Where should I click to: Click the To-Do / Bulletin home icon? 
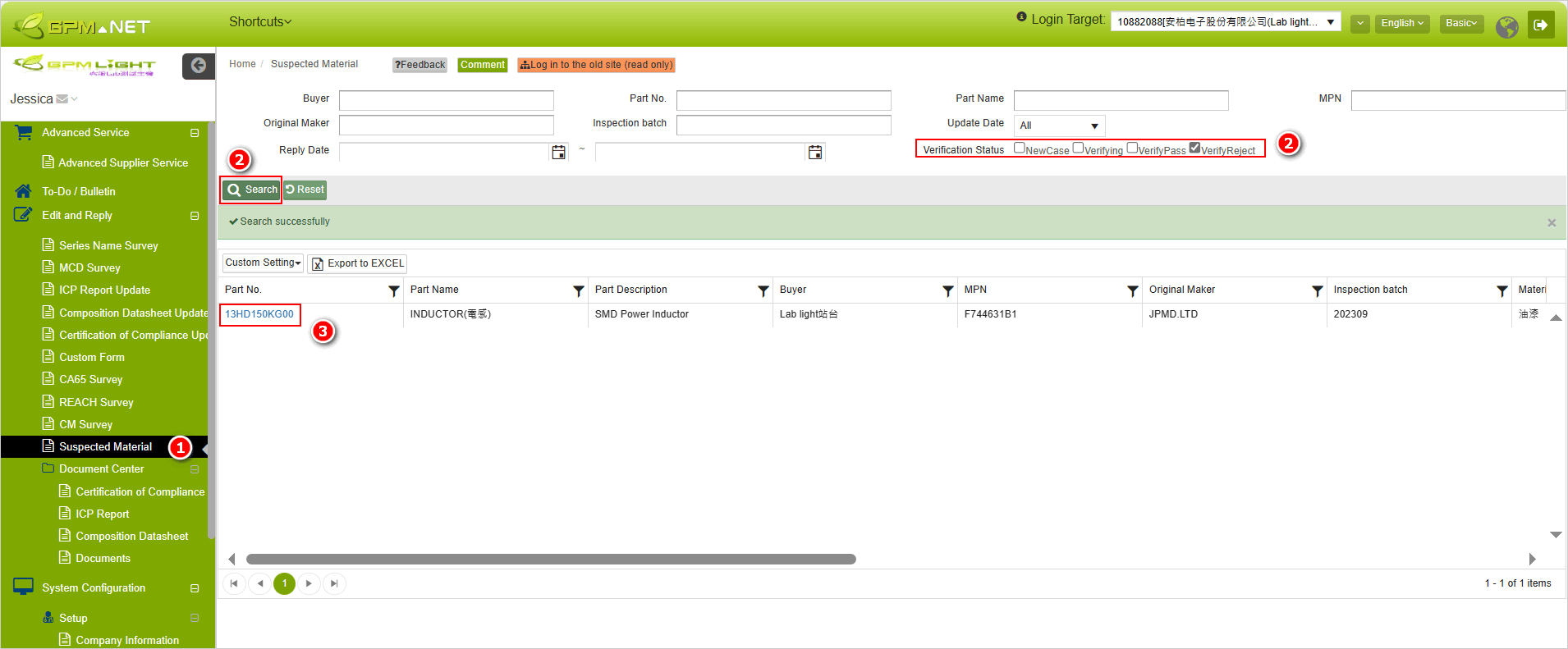point(23,191)
